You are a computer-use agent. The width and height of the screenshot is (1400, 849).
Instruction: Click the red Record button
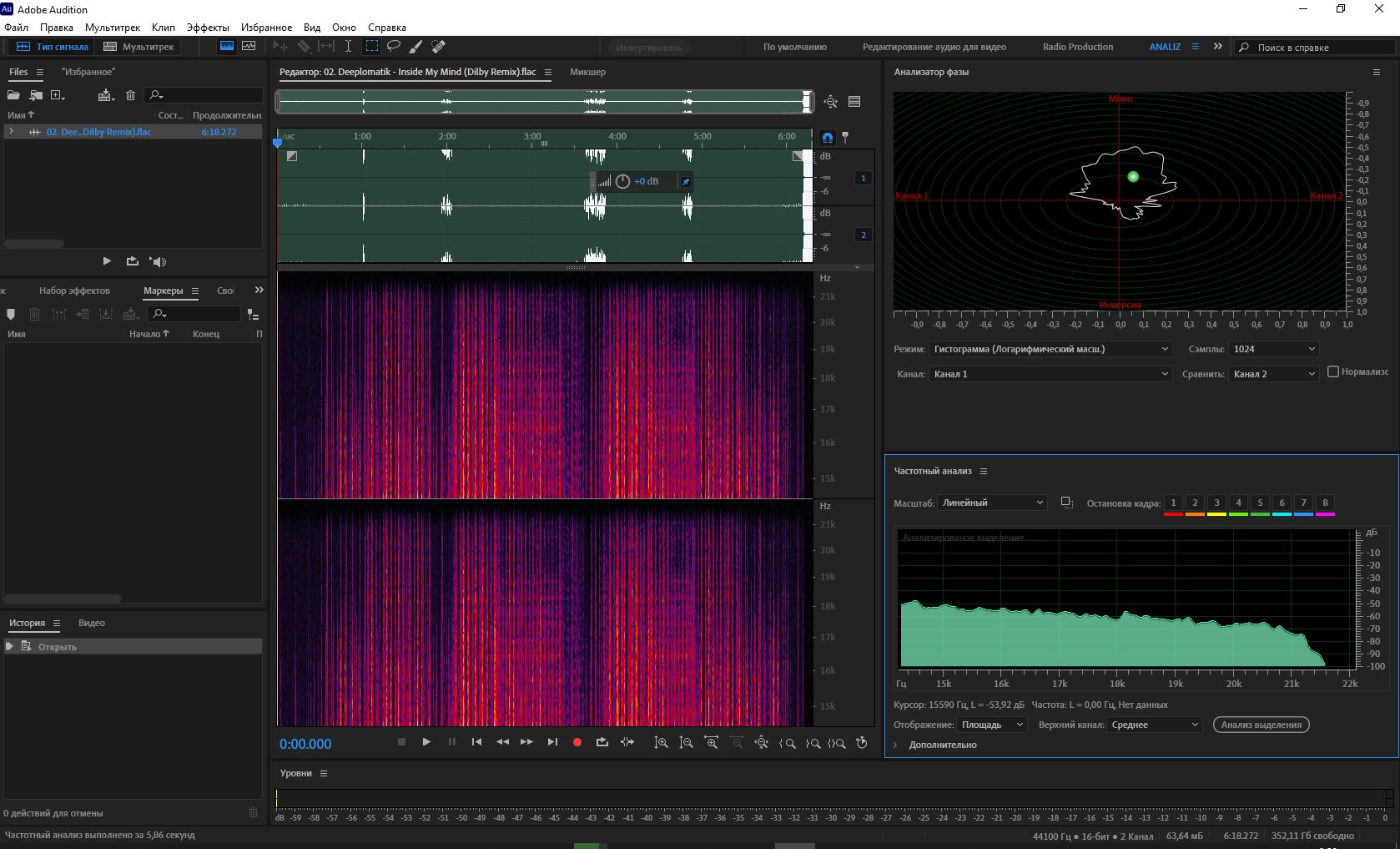[x=577, y=742]
